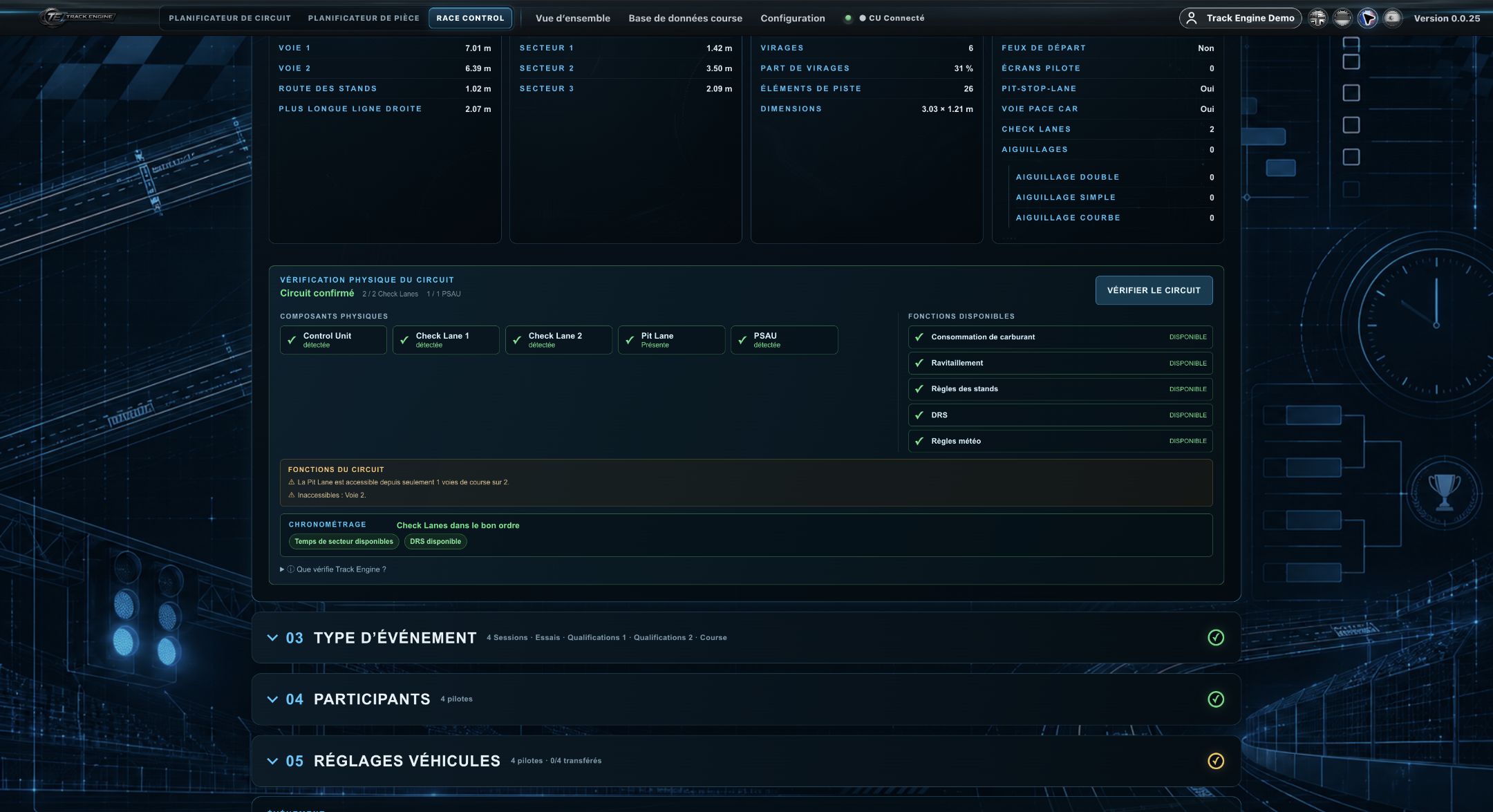Open the Configuration page link
Image resolution: width=1493 pixels, height=812 pixels.
pos(793,18)
